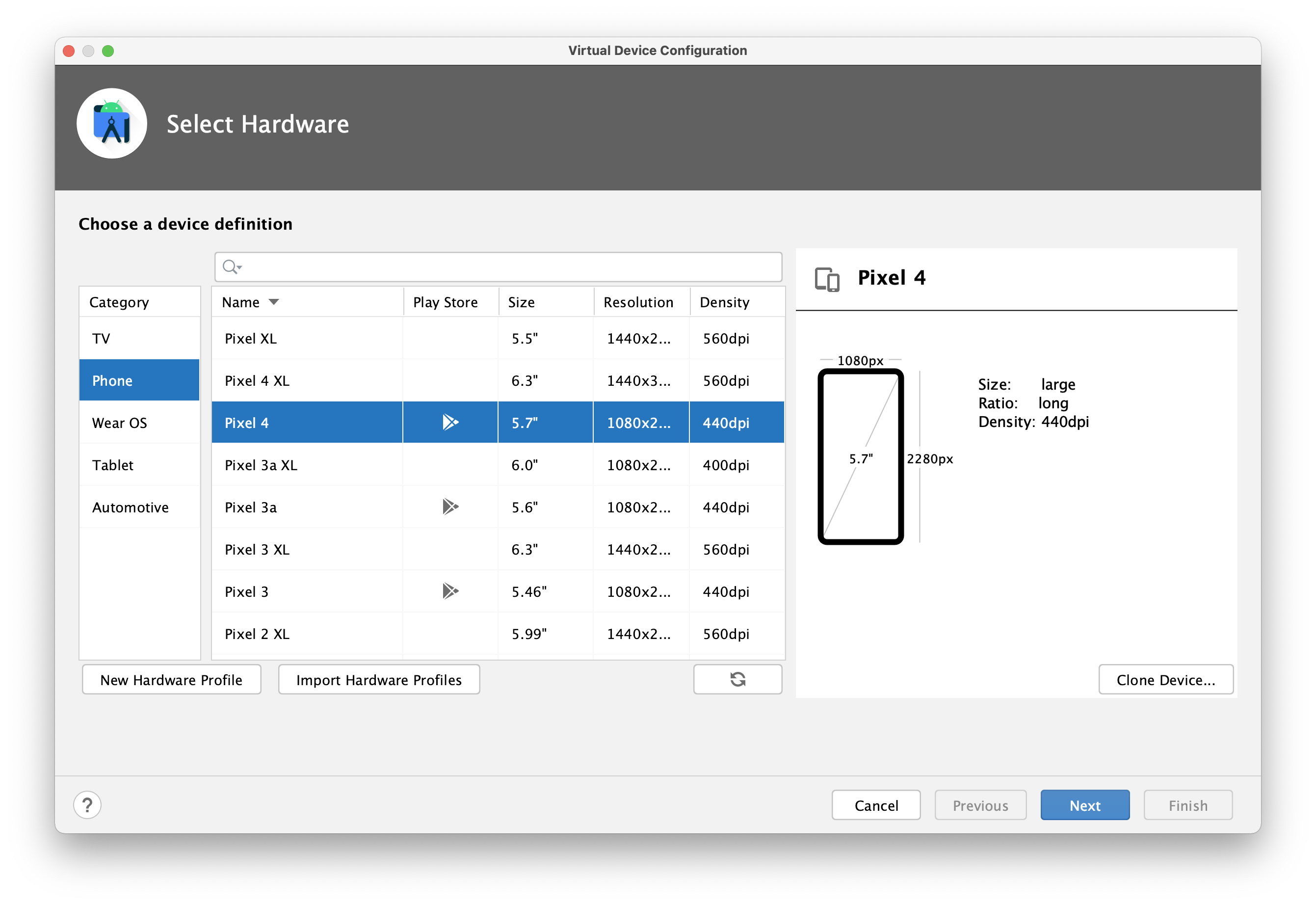Select Pixel 4 XL device definition
The width and height of the screenshot is (1316, 906).
click(x=262, y=381)
